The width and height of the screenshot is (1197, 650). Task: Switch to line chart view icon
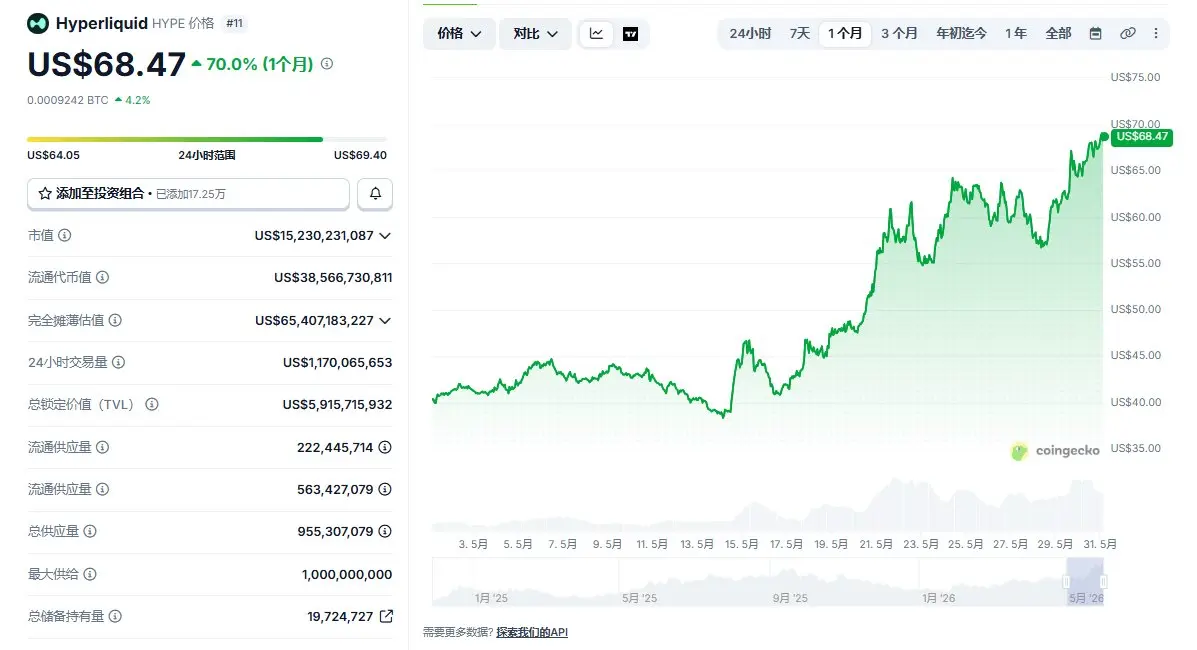tap(596, 34)
